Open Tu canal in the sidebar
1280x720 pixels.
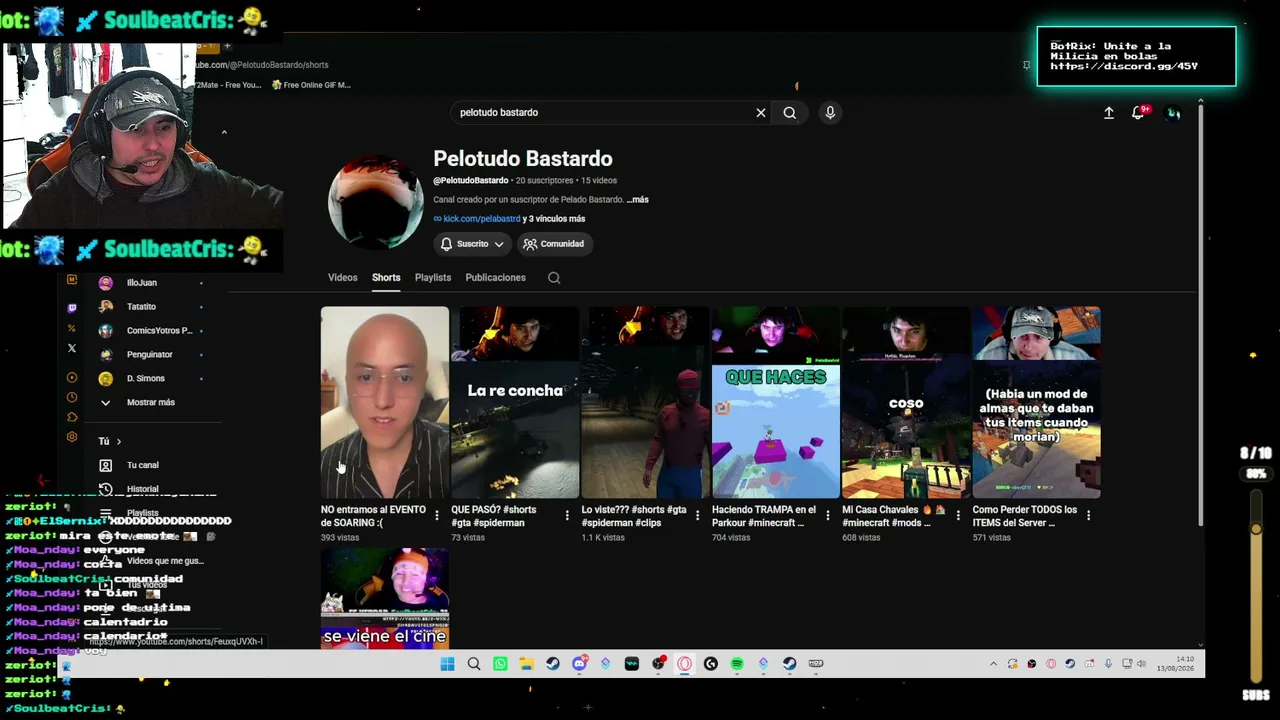(143, 465)
